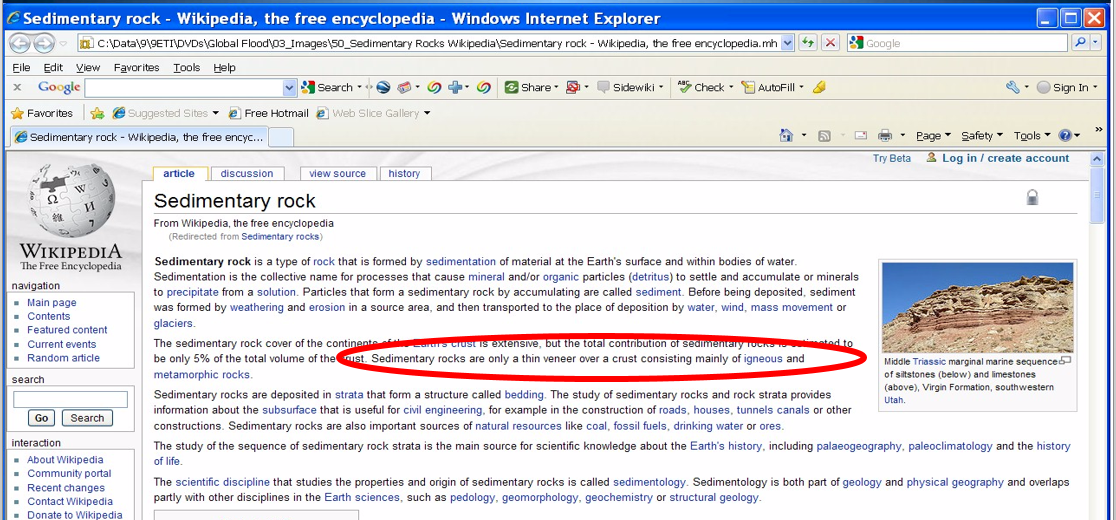
Task: Switch to the discussion tab
Action: pos(246,174)
